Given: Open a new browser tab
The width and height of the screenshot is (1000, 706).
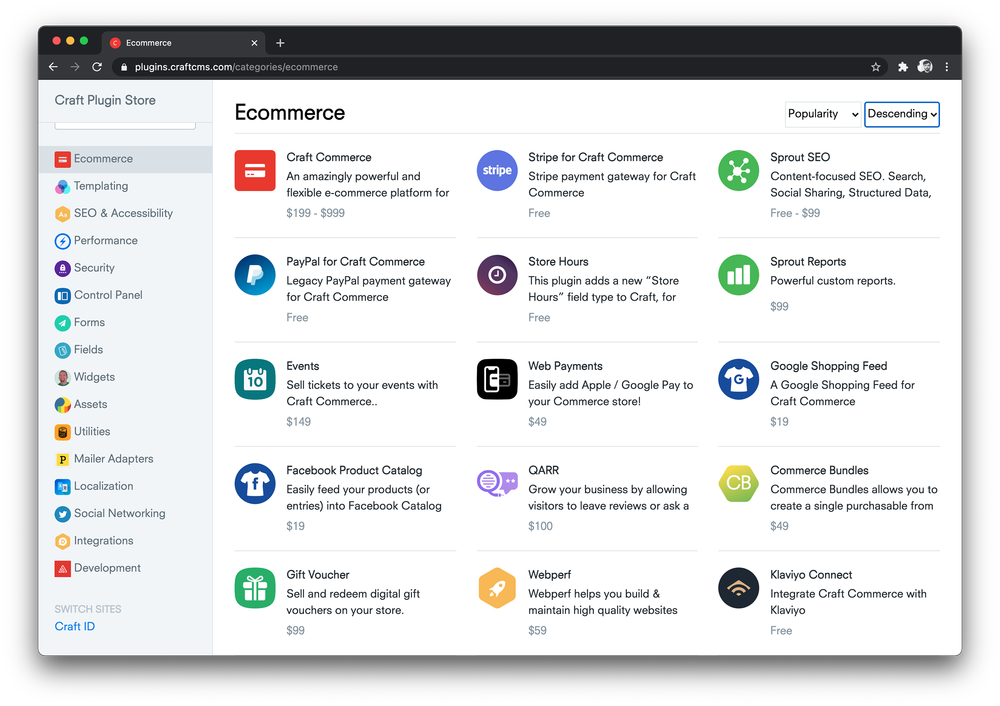Looking at the screenshot, I should pos(280,43).
